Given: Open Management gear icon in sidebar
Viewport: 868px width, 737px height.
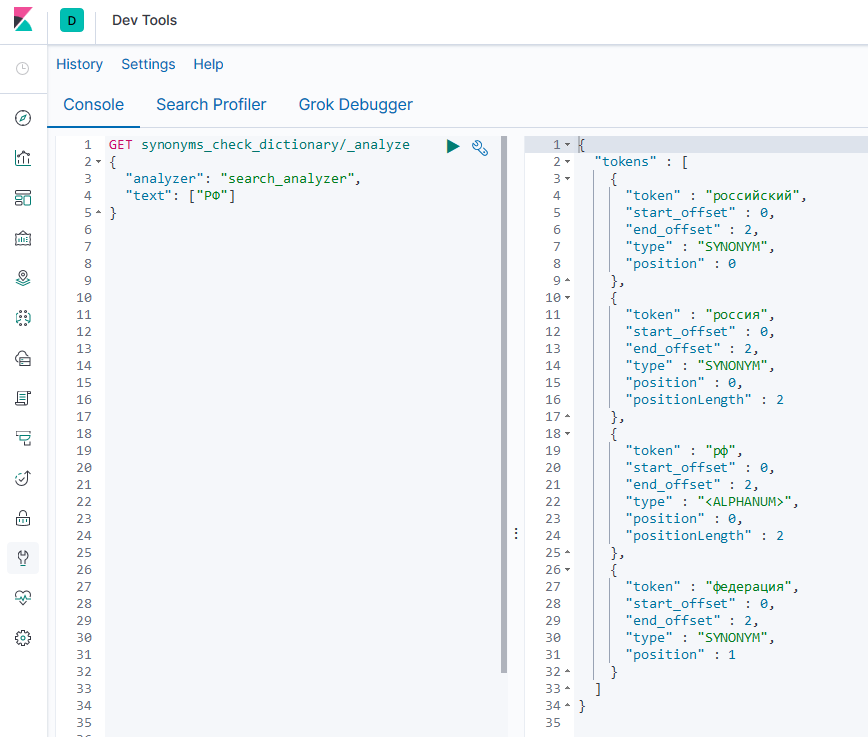Looking at the screenshot, I should [23, 638].
